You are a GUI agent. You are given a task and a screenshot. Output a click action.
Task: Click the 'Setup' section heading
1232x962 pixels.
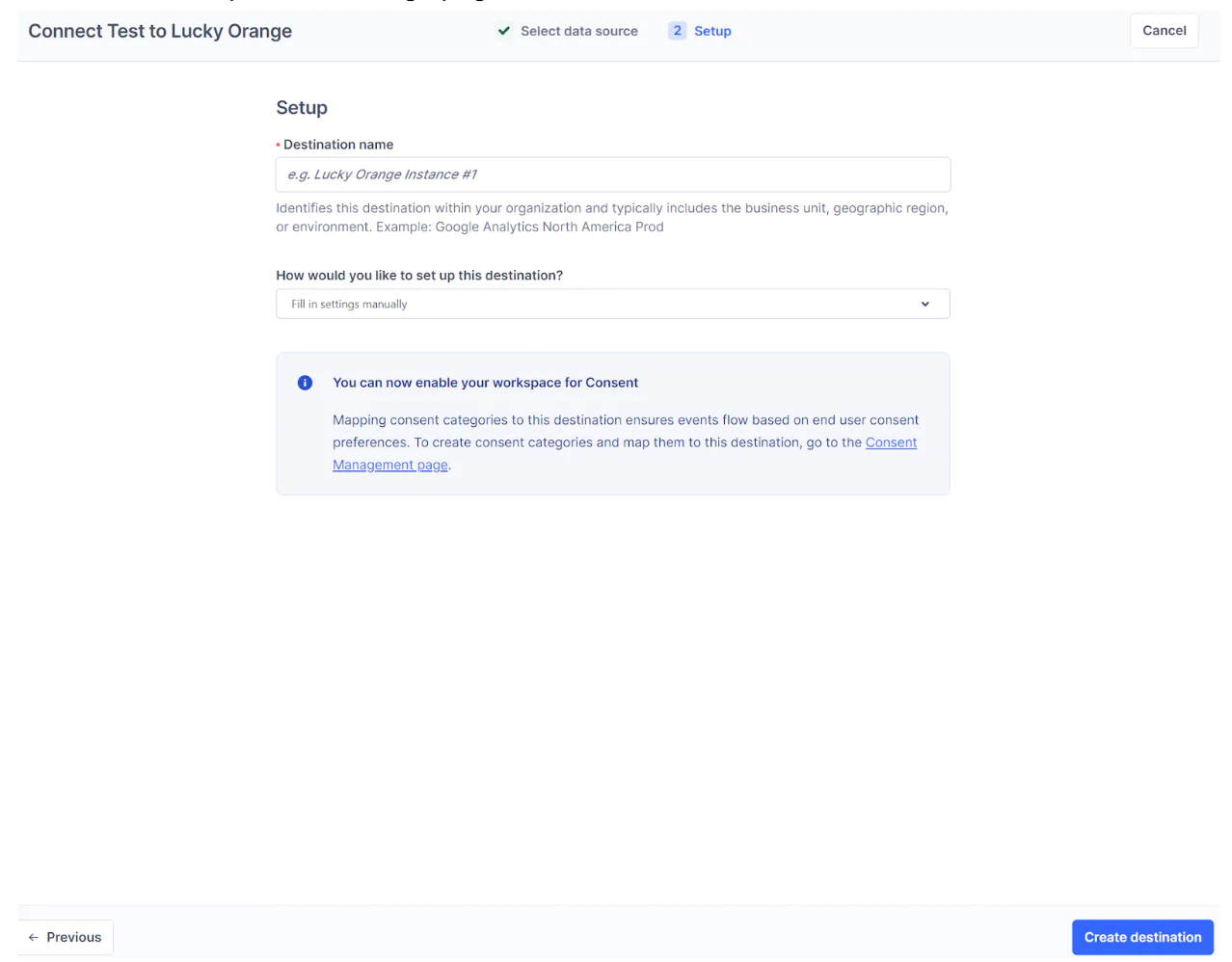click(302, 108)
